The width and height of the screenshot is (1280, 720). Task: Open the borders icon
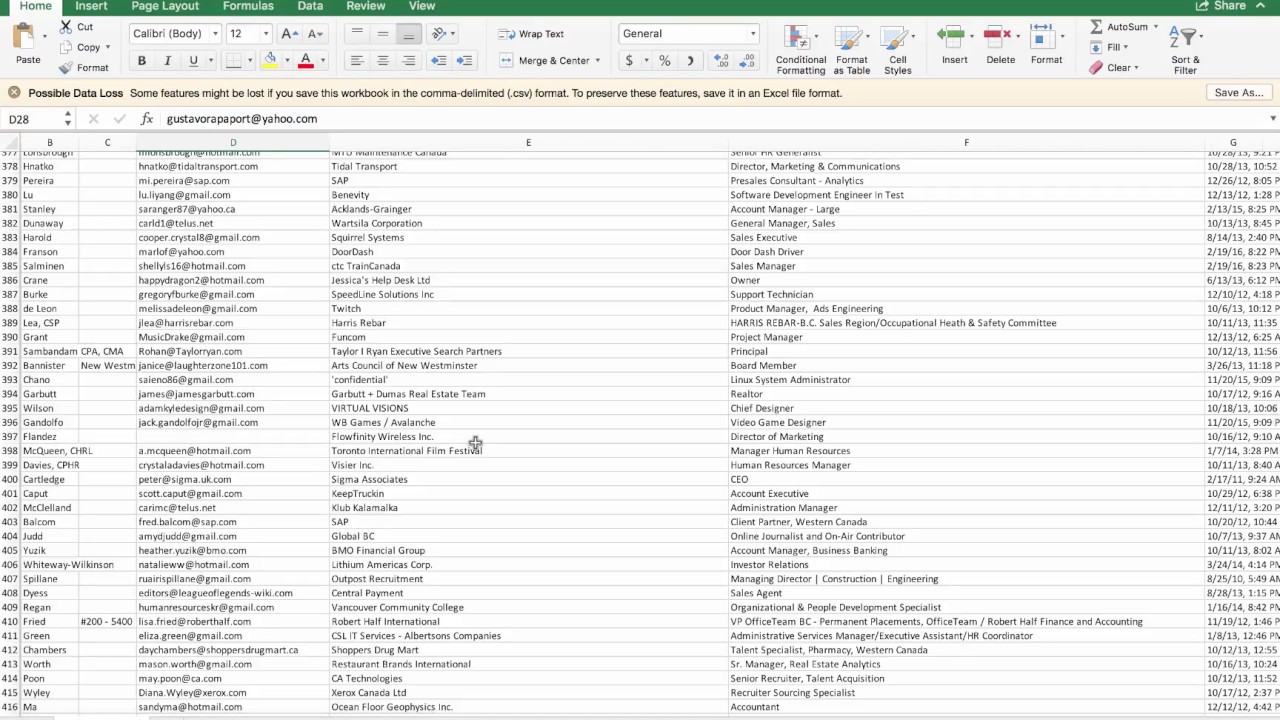[x=233, y=61]
